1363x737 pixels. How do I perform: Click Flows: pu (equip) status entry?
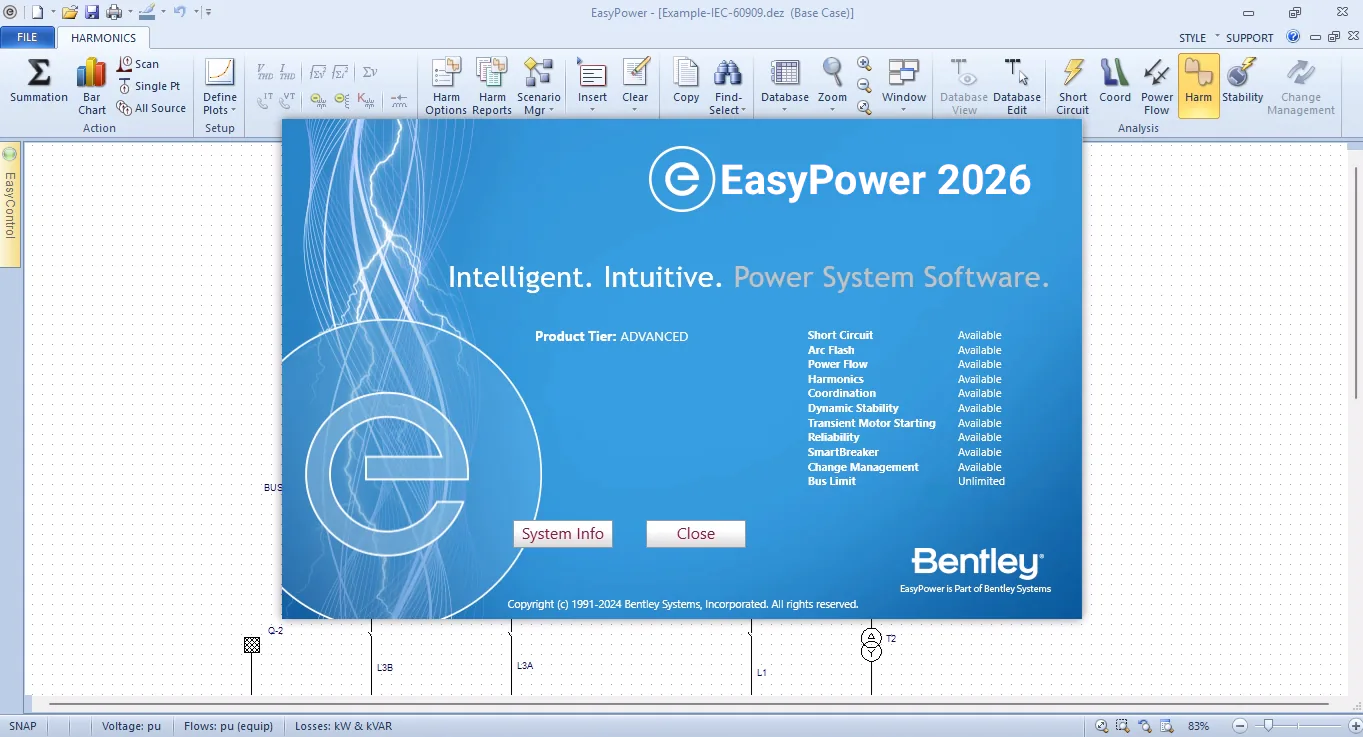pos(228,726)
